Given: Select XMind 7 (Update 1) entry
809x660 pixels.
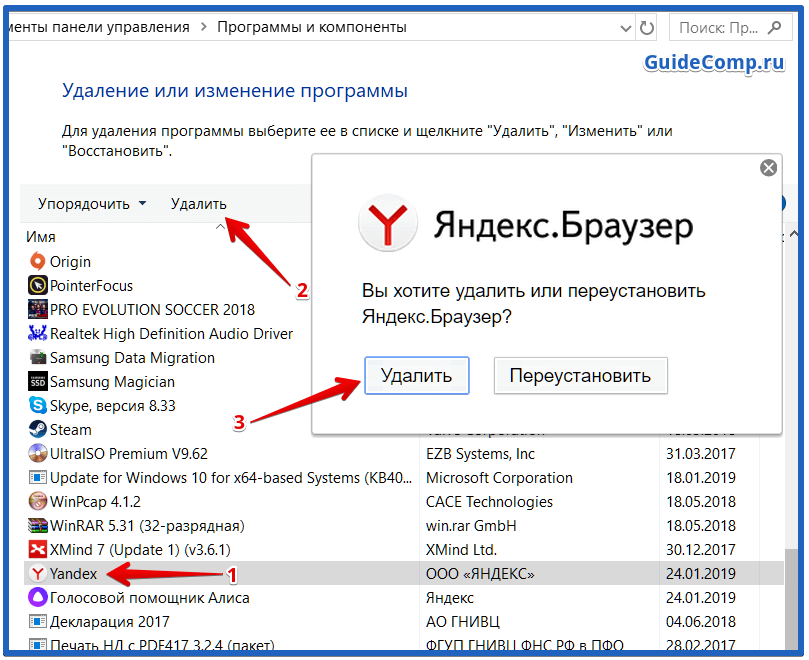Looking at the screenshot, I should pyautogui.click(x=140, y=550).
